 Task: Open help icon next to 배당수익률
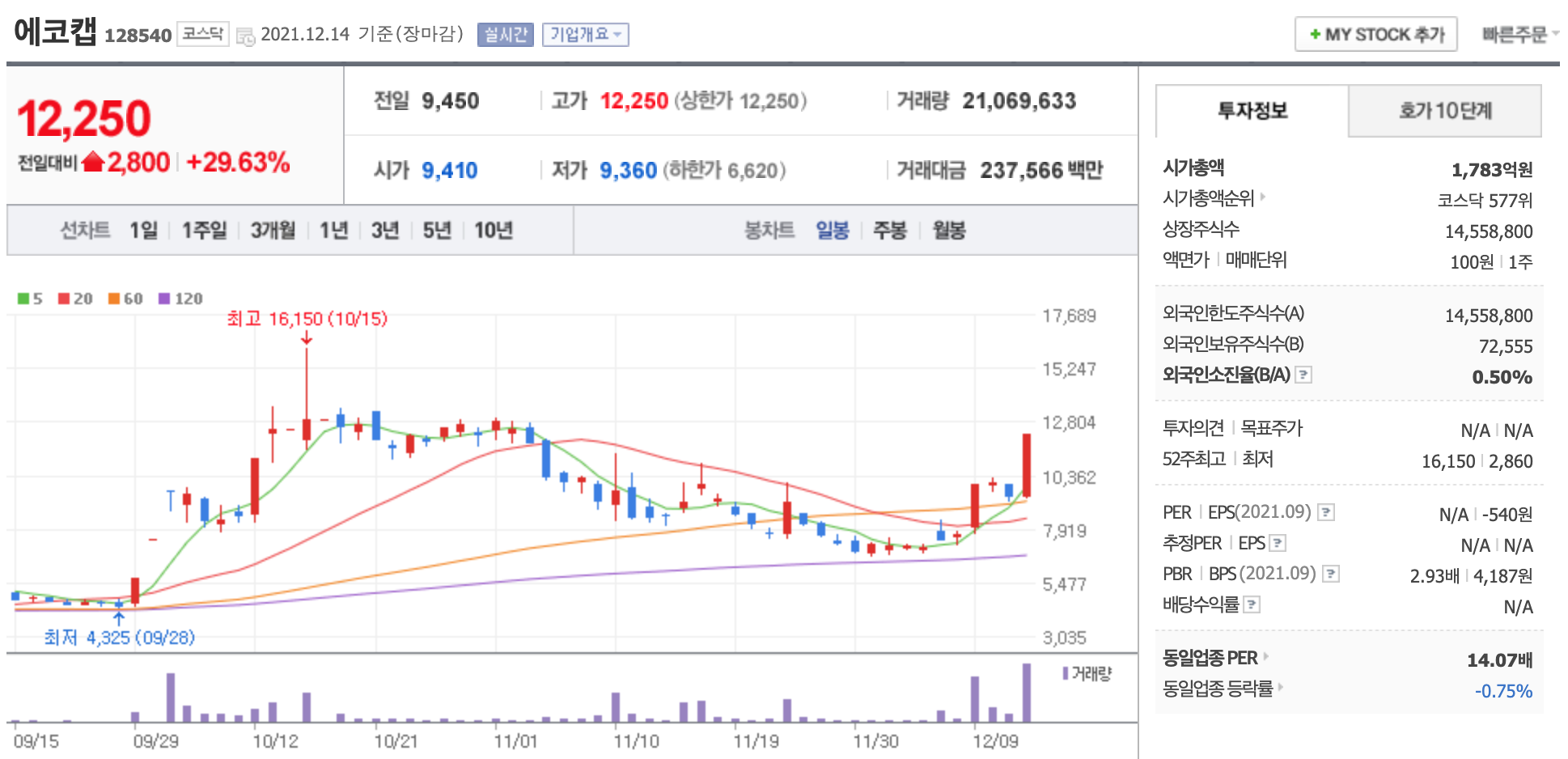point(1252,604)
